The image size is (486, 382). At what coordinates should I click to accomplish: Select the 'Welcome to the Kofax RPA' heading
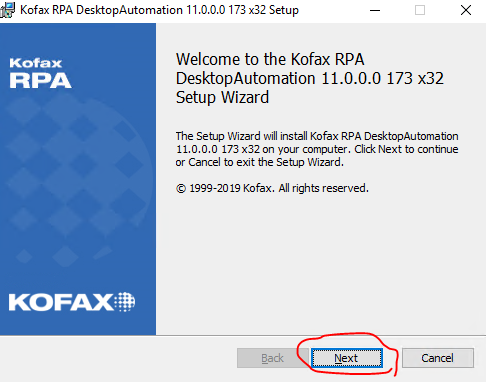[310, 78]
